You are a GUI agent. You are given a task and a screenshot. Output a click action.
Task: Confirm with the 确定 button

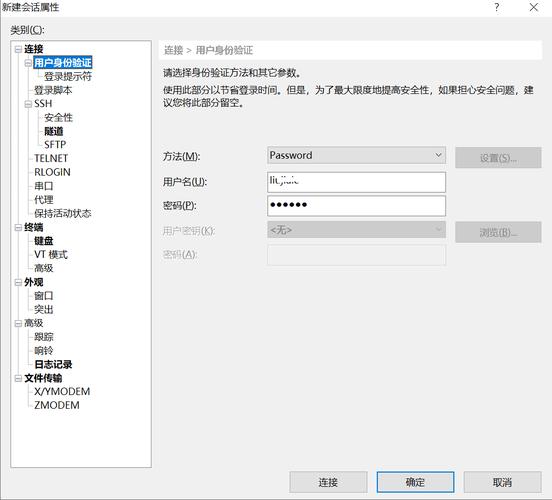click(x=415, y=482)
